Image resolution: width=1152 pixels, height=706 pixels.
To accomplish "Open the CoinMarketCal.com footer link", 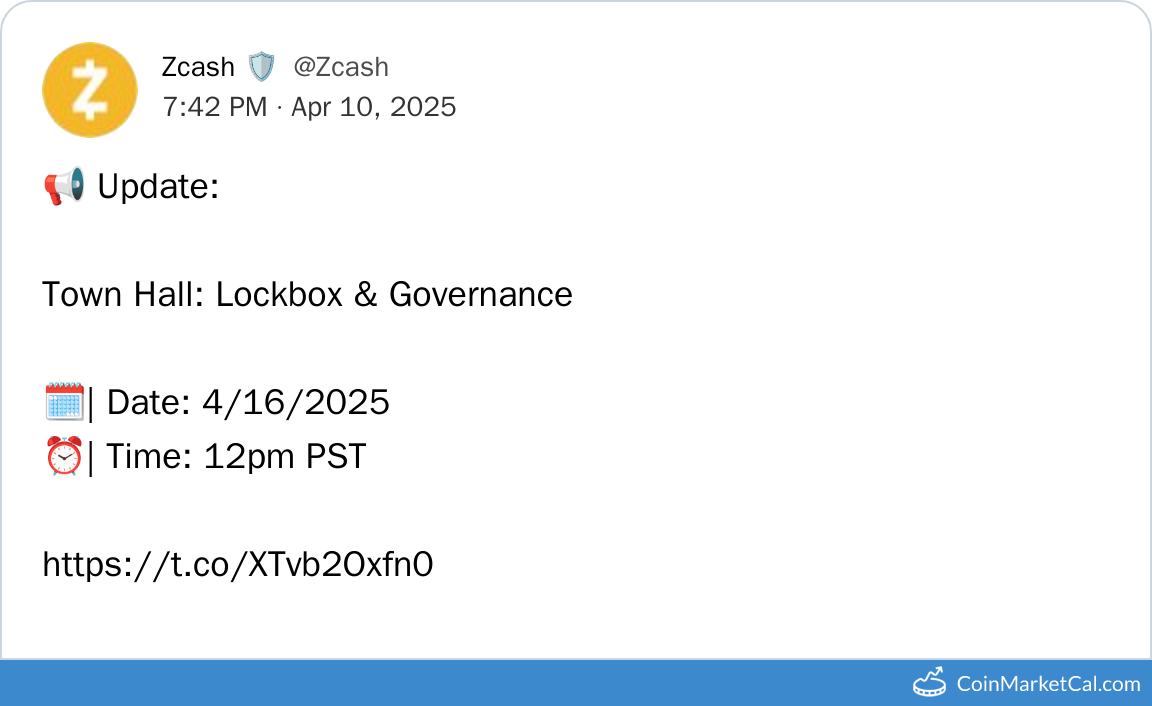I will click(1048, 684).
